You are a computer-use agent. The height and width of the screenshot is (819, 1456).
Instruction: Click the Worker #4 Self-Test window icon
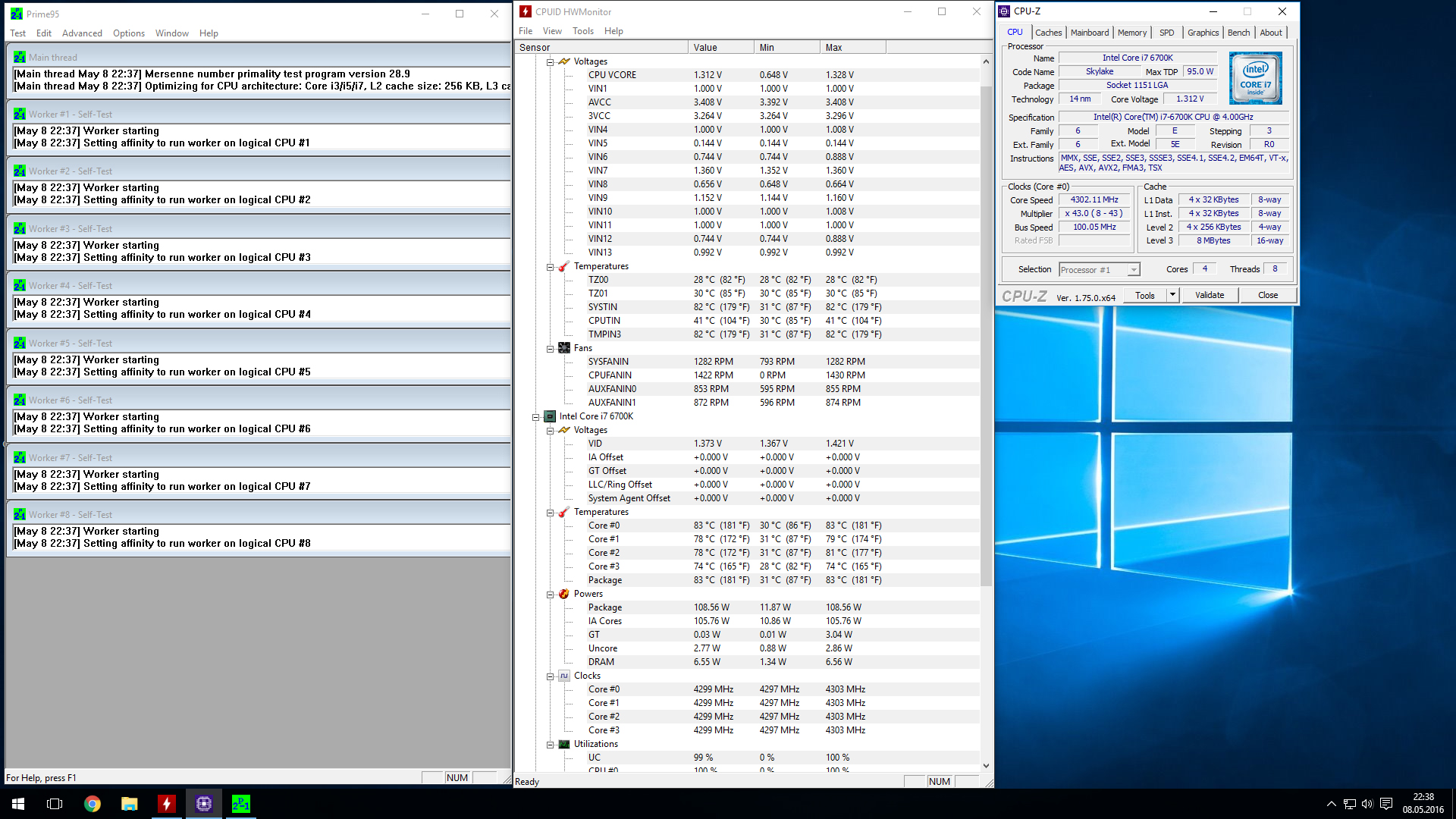20,286
